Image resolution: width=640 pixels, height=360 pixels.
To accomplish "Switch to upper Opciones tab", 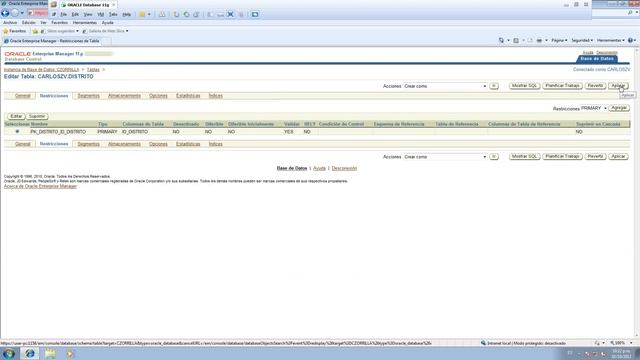I will pyautogui.click(x=158, y=96).
